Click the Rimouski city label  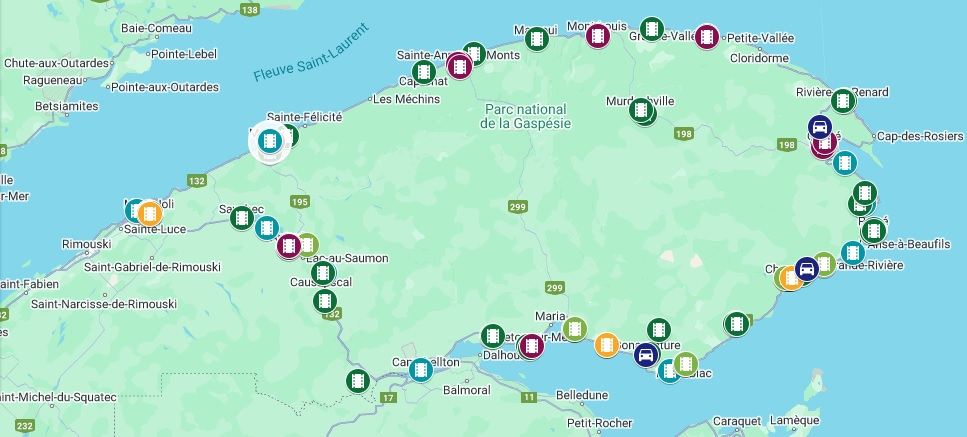[86, 244]
